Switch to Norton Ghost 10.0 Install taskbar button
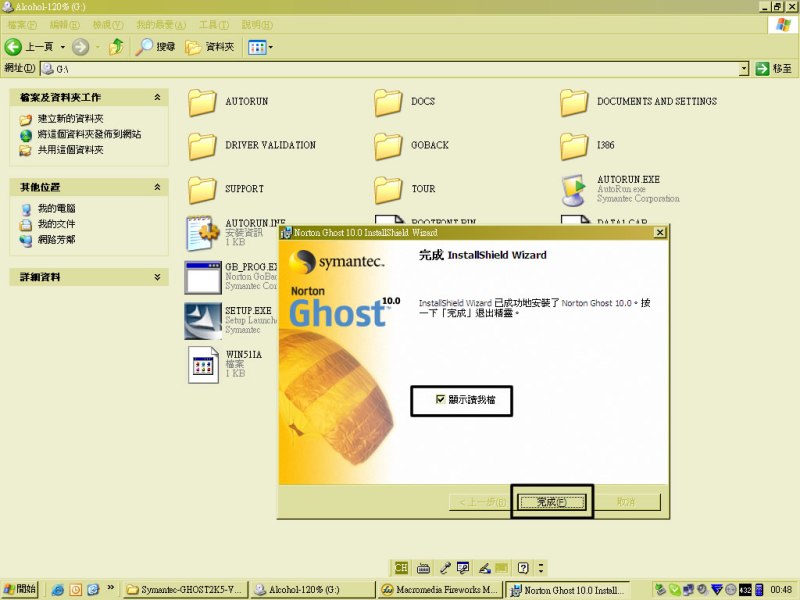 567,590
